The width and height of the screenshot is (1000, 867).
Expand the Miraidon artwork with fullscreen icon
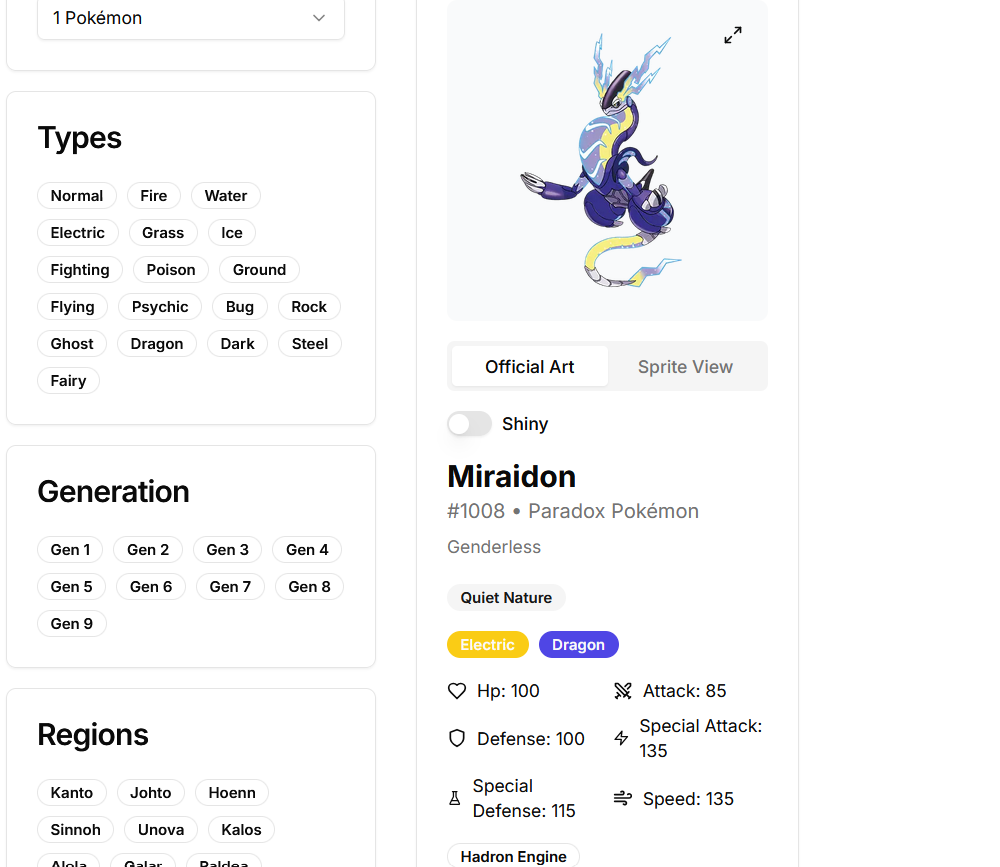click(x=733, y=35)
